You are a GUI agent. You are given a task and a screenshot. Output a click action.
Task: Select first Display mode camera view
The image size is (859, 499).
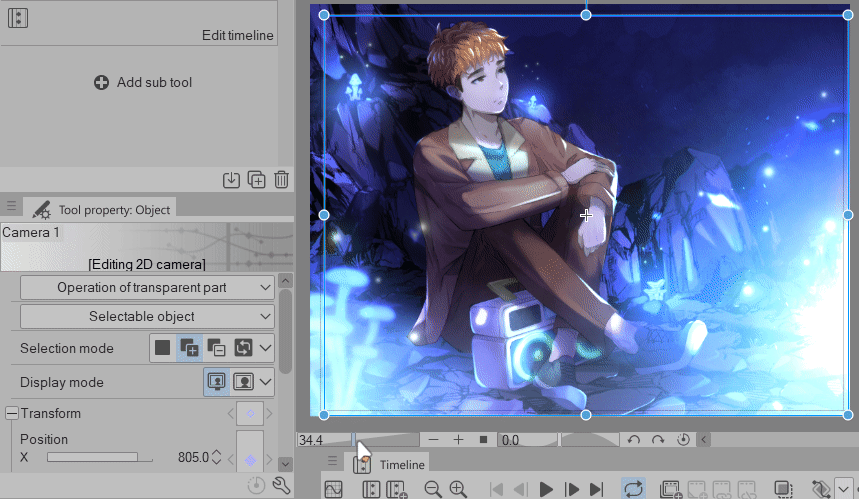click(216, 382)
